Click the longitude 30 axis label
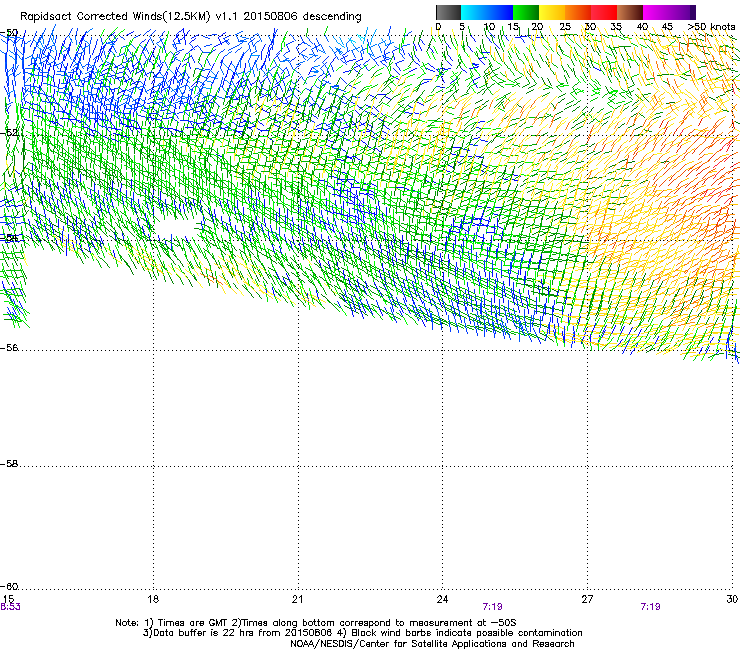Screen dimensions: 740x650 click(x=732, y=599)
